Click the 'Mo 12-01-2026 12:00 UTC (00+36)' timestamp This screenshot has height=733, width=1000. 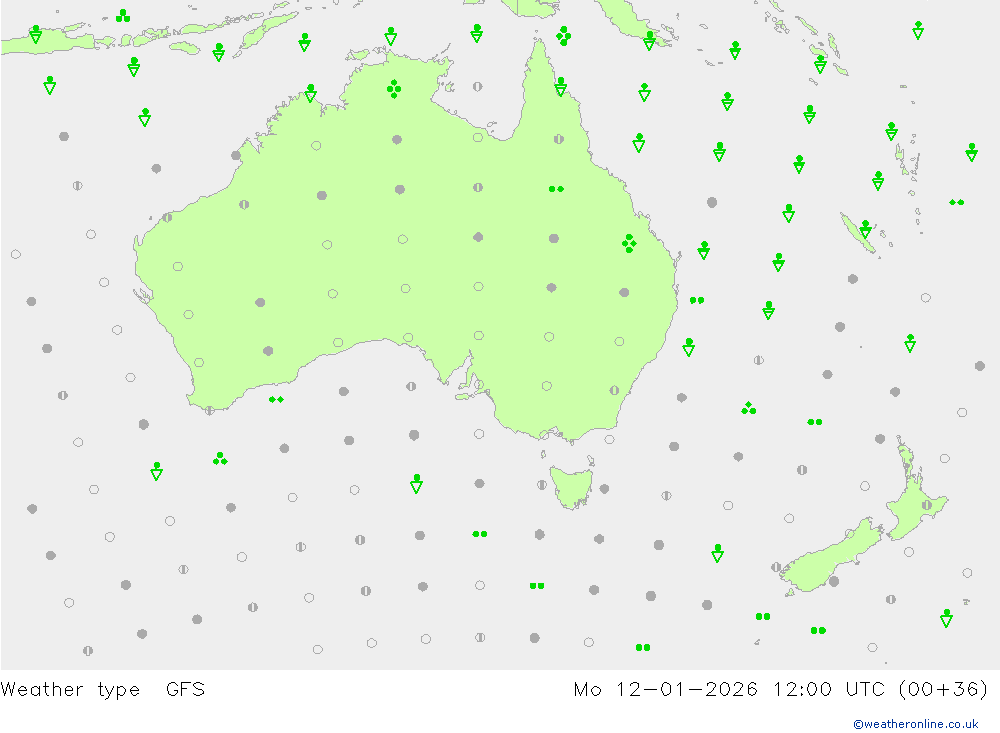click(781, 689)
